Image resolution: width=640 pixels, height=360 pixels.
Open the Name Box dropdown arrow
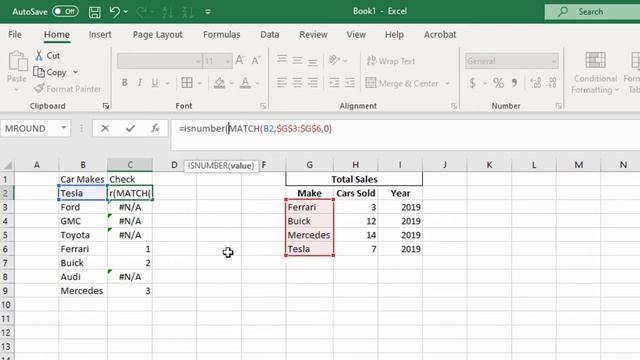[63, 128]
